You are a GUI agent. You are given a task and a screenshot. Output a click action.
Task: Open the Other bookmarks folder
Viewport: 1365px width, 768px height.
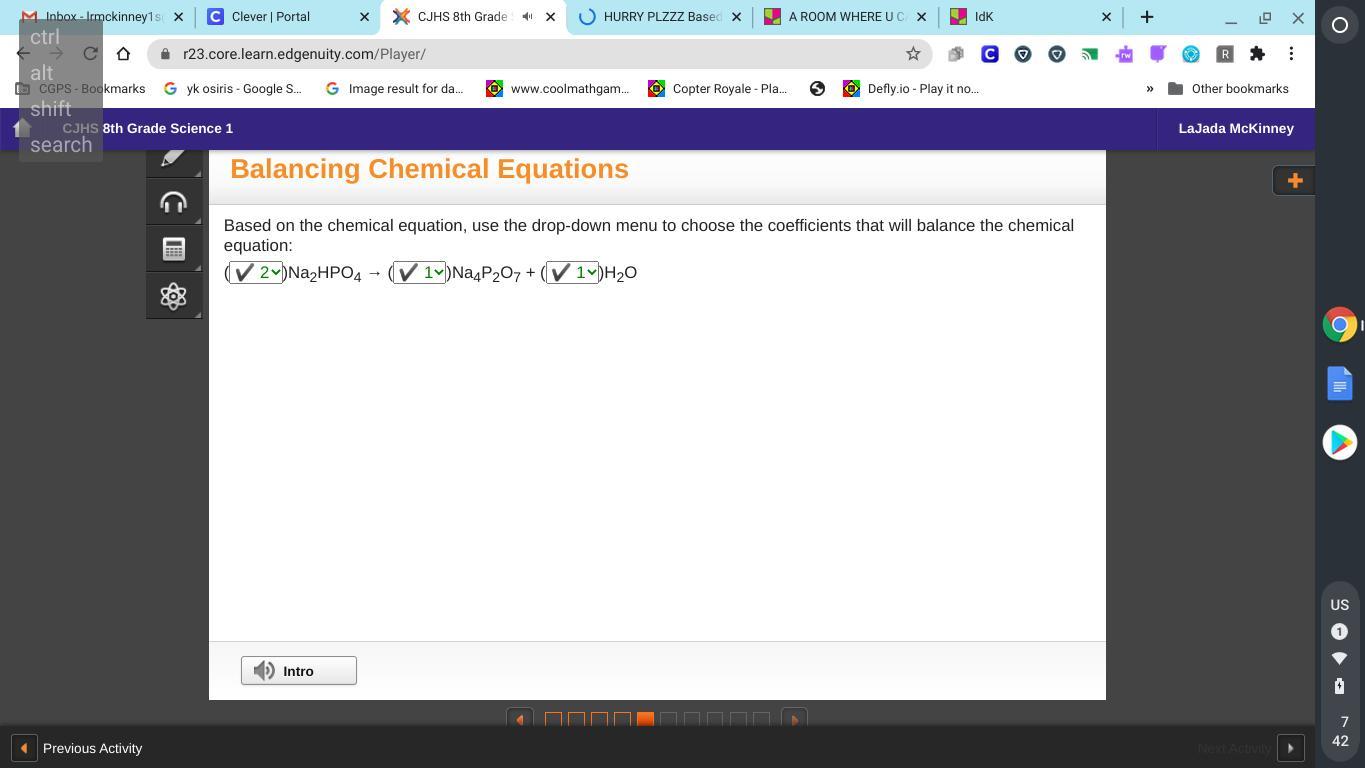pos(1228,89)
